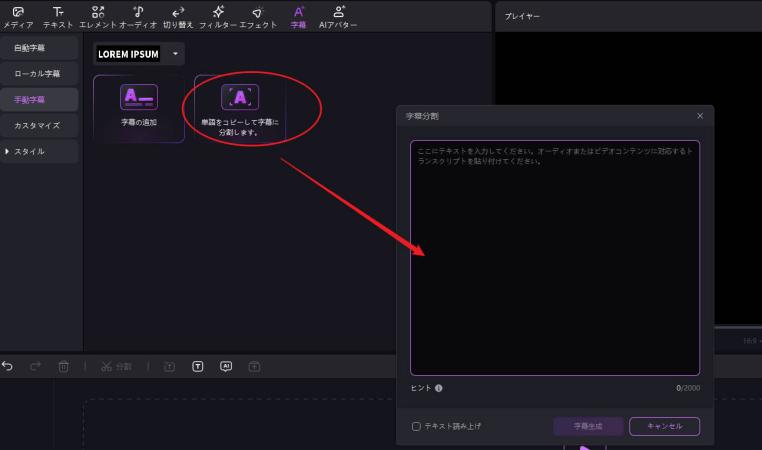Viewport: 762px width, 450px height.
Task: Open the カスタマイズ sidebar tab
Action: point(37,126)
